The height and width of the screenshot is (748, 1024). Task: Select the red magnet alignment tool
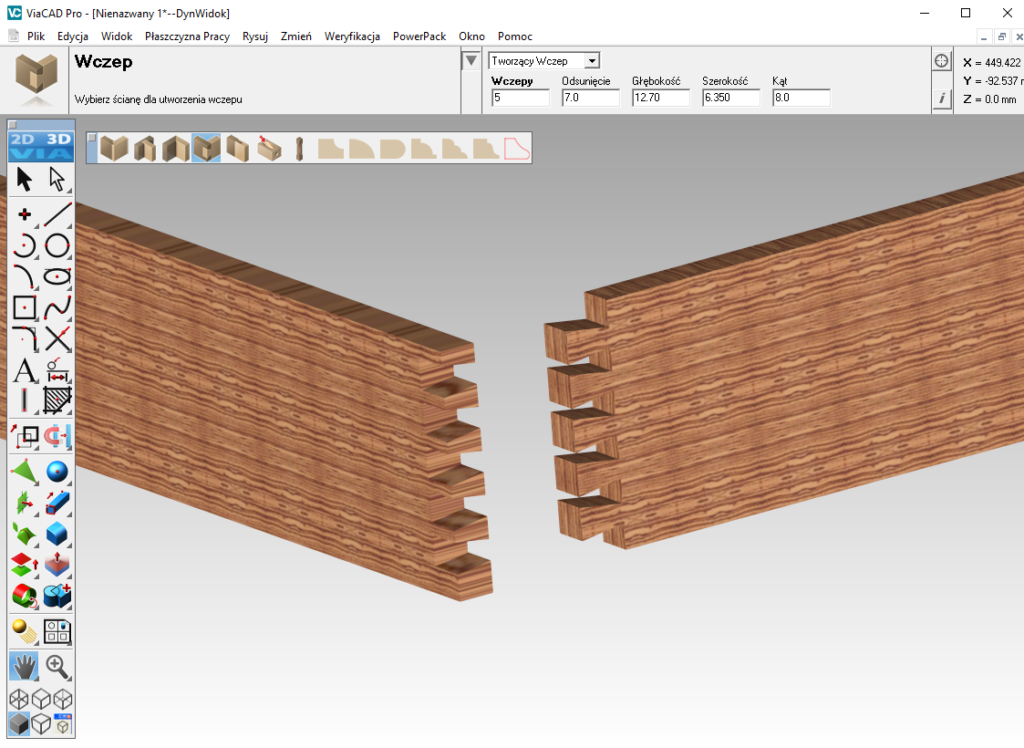click(x=57, y=436)
